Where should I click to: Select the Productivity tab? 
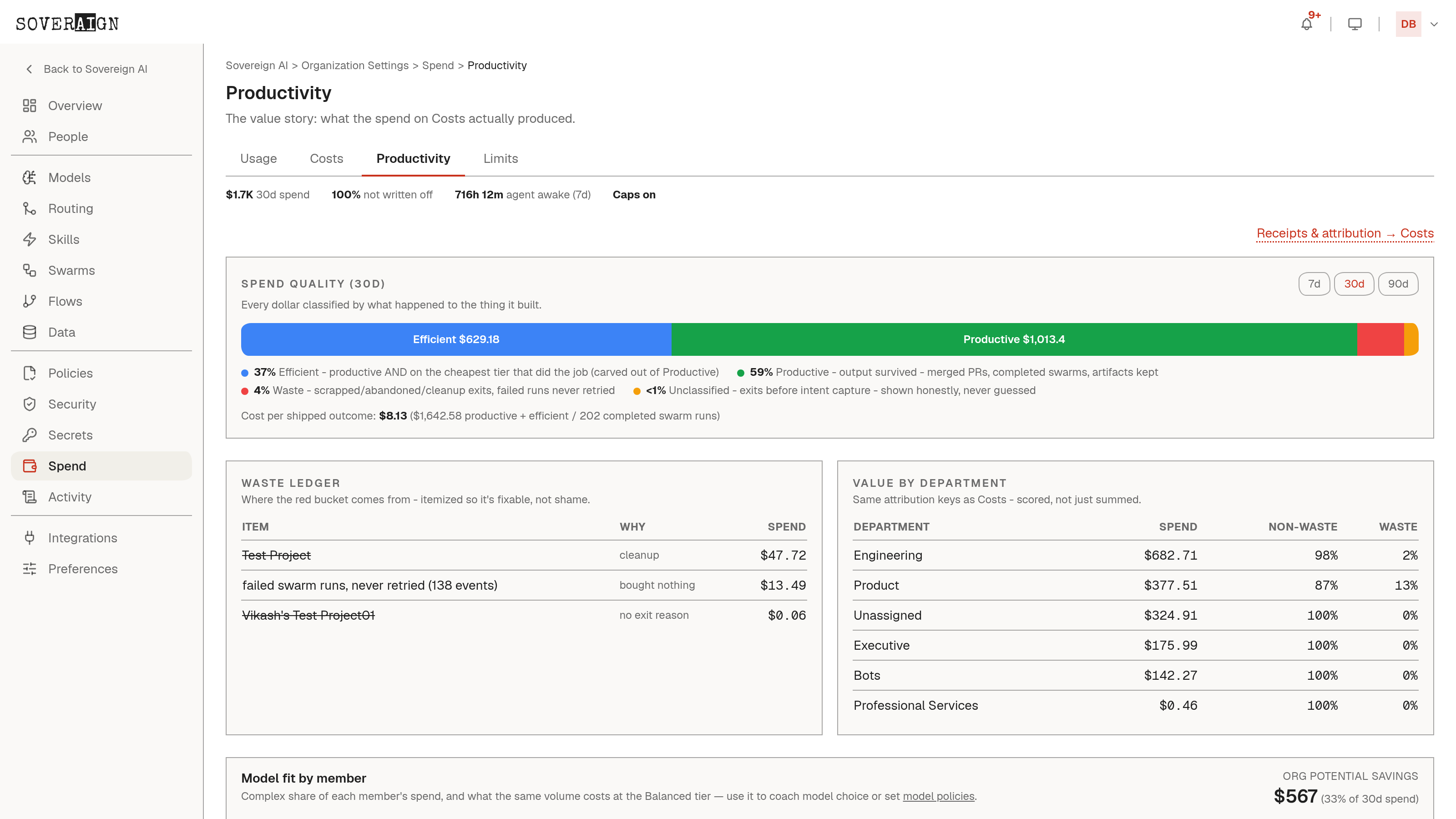click(x=413, y=158)
